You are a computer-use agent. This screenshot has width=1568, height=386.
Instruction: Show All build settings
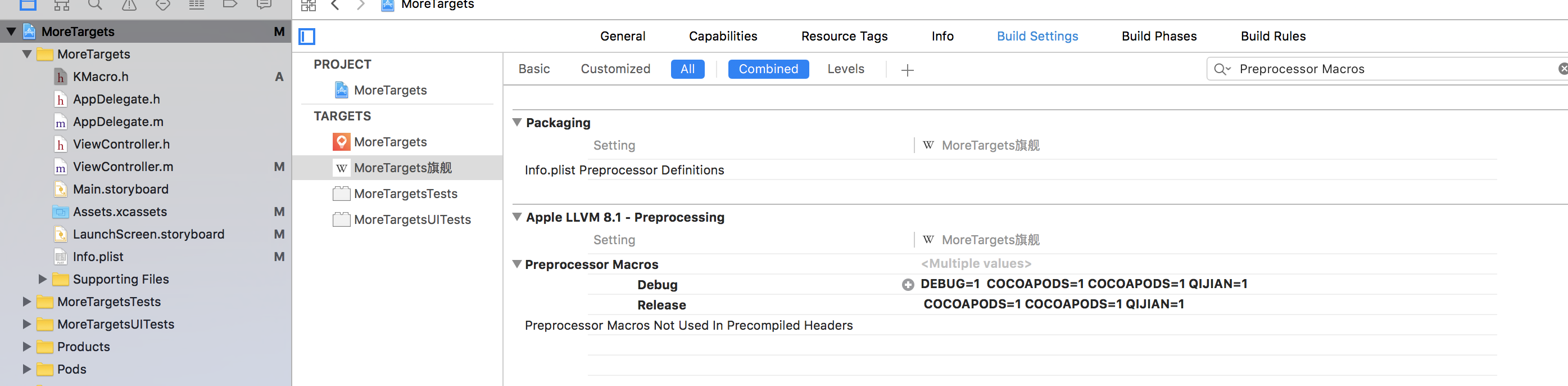(x=687, y=69)
